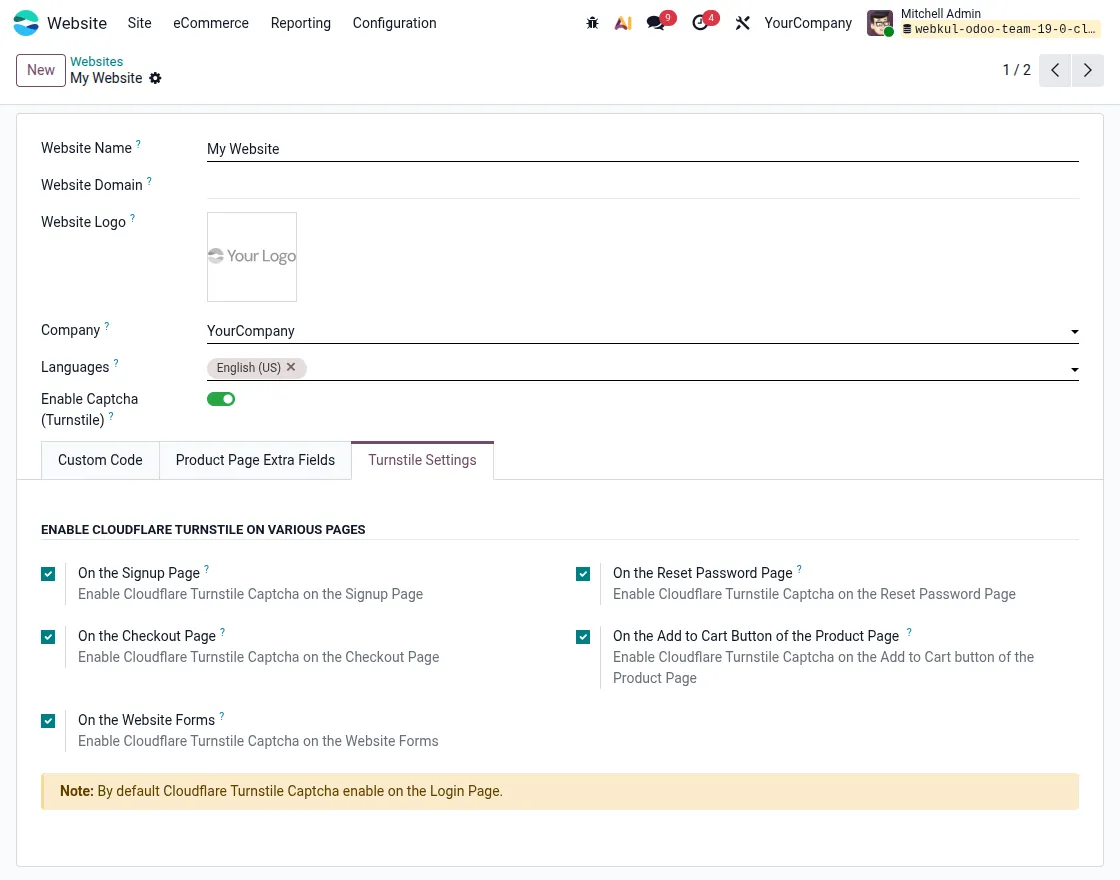Switch to the Custom Code tab
This screenshot has height=880, width=1120.
tap(100, 460)
